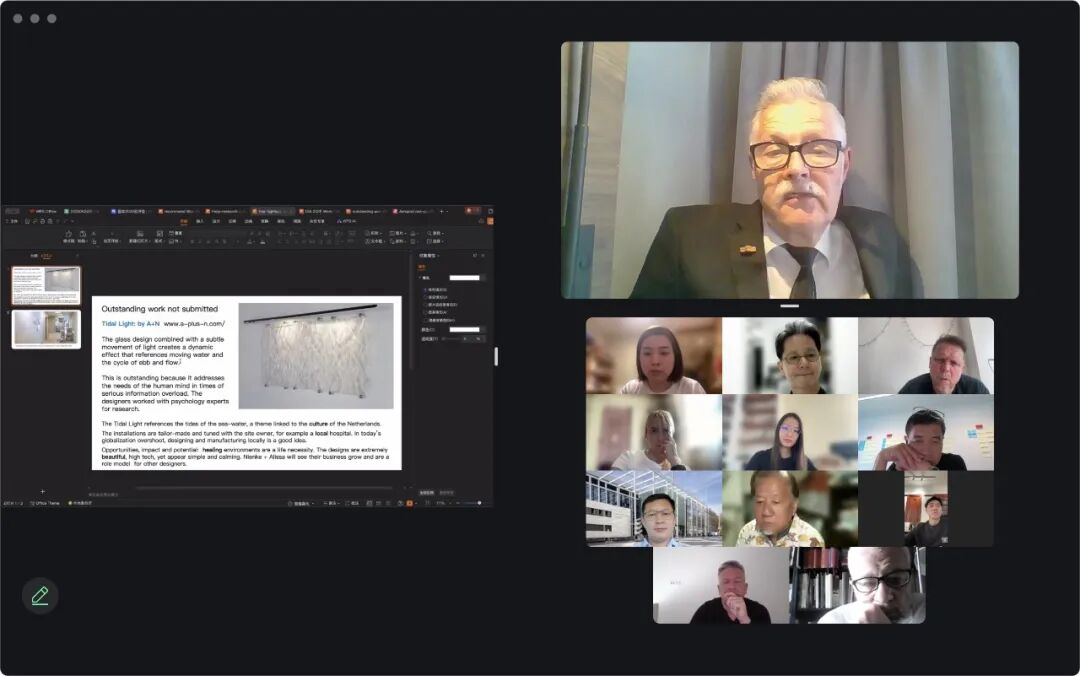
Task: Open the fill Color swatch picker
Action: click(468, 329)
